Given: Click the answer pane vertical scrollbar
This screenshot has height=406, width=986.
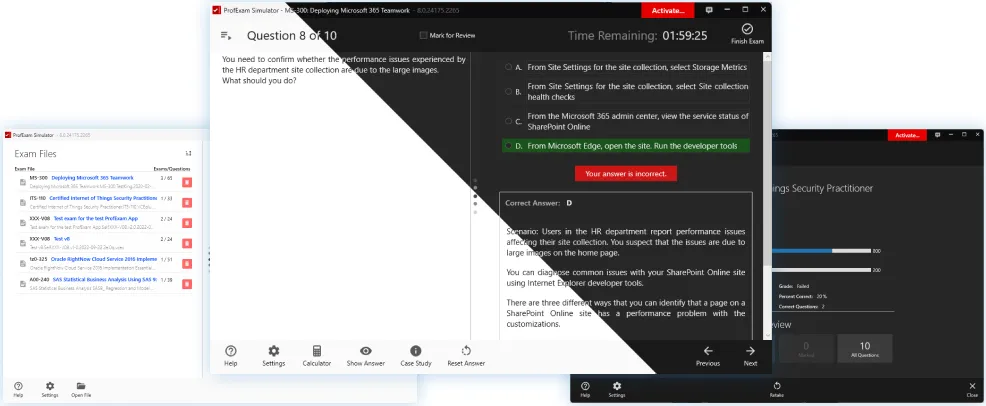Looking at the screenshot, I should [x=767, y=163].
